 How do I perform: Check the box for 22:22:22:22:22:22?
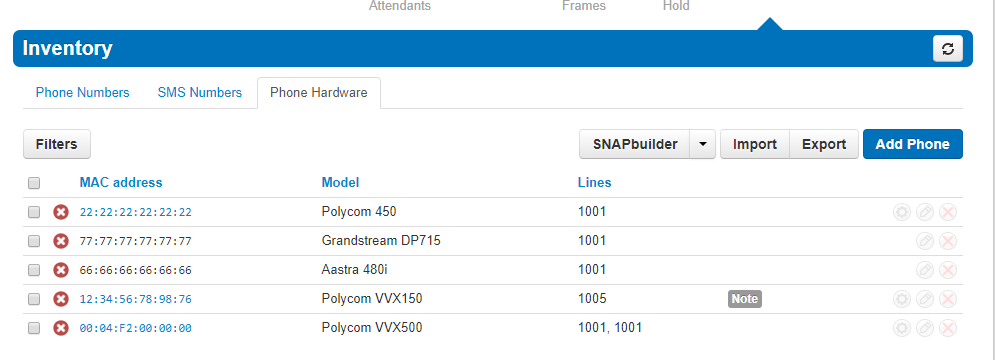(34, 212)
